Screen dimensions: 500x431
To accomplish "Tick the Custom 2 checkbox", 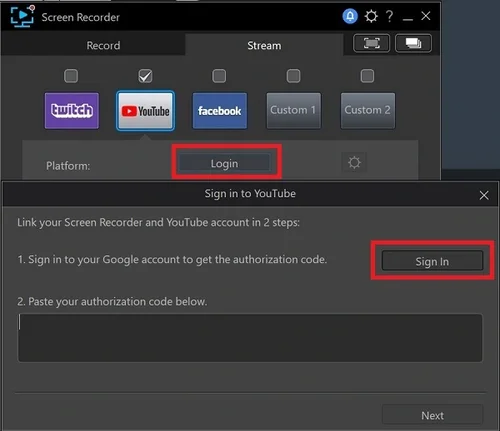I will (x=367, y=76).
